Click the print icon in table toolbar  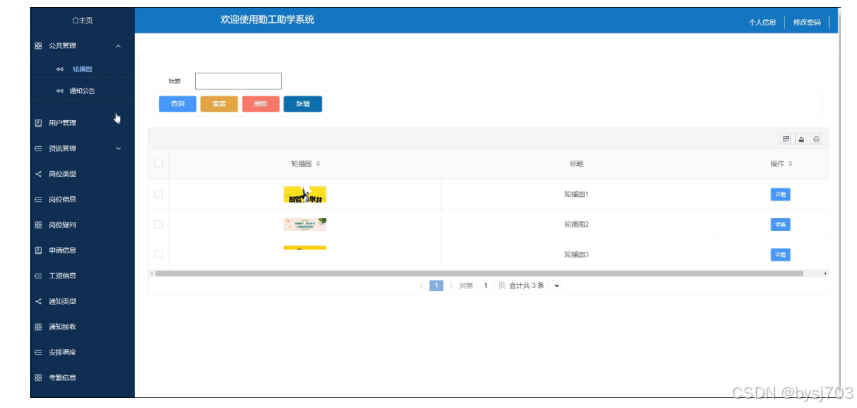tap(816, 139)
